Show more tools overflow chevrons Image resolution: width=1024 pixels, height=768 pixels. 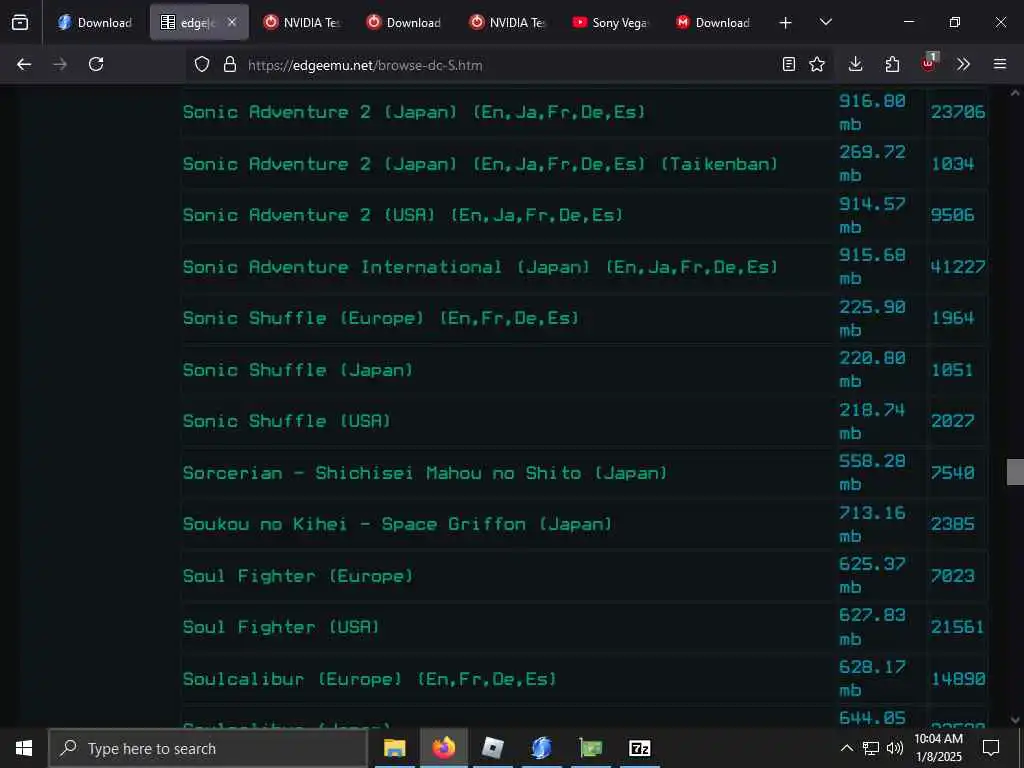point(963,64)
